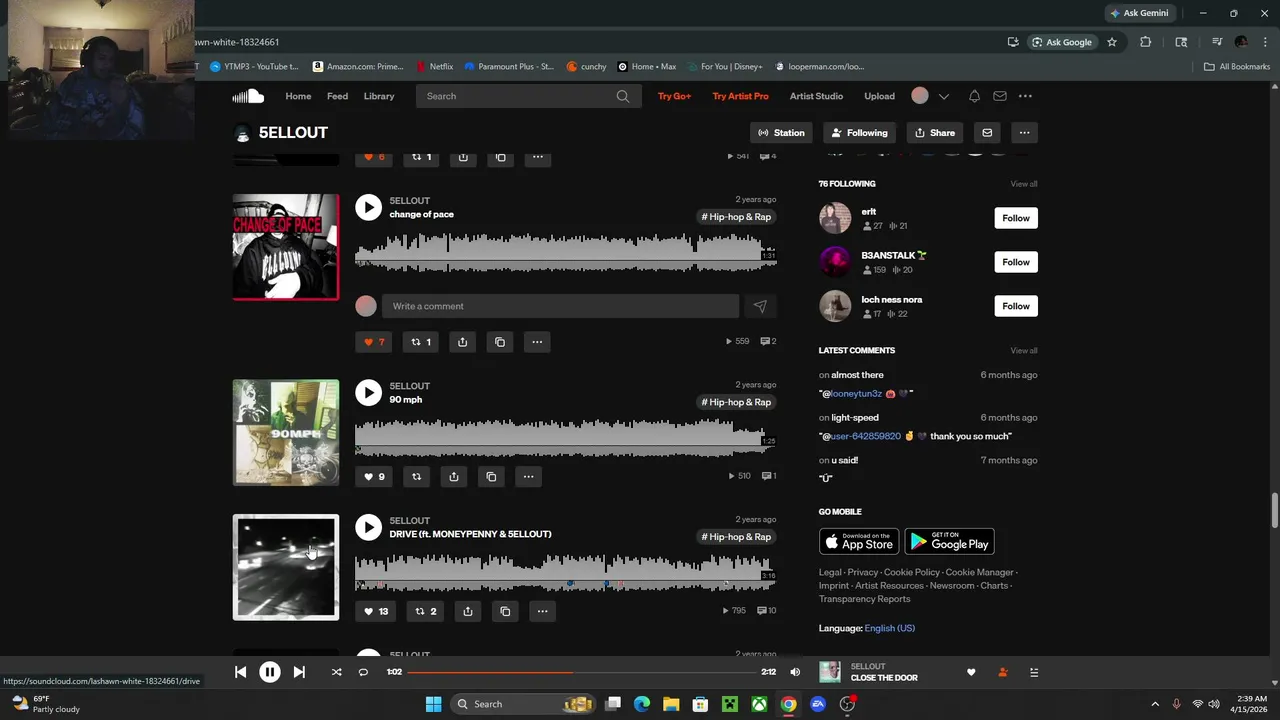The width and height of the screenshot is (1280, 720).
Task: Open notifications bell icon
Action: 974,96
